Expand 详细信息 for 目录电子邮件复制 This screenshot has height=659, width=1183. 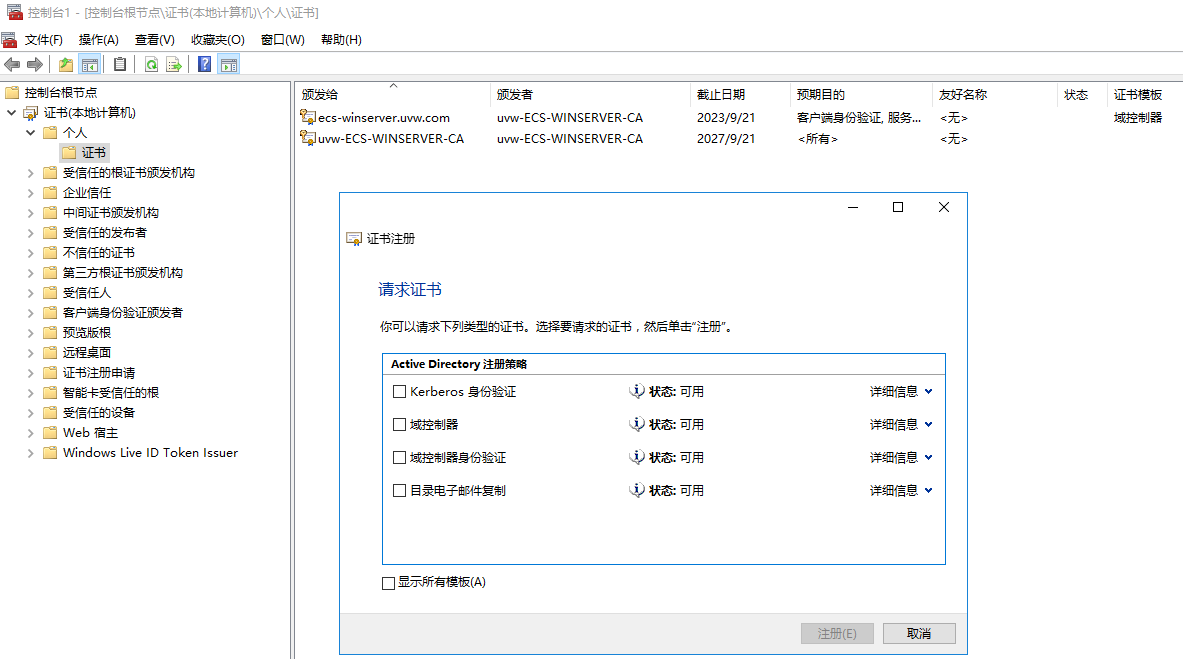pyautogui.click(x=901, y=490)
